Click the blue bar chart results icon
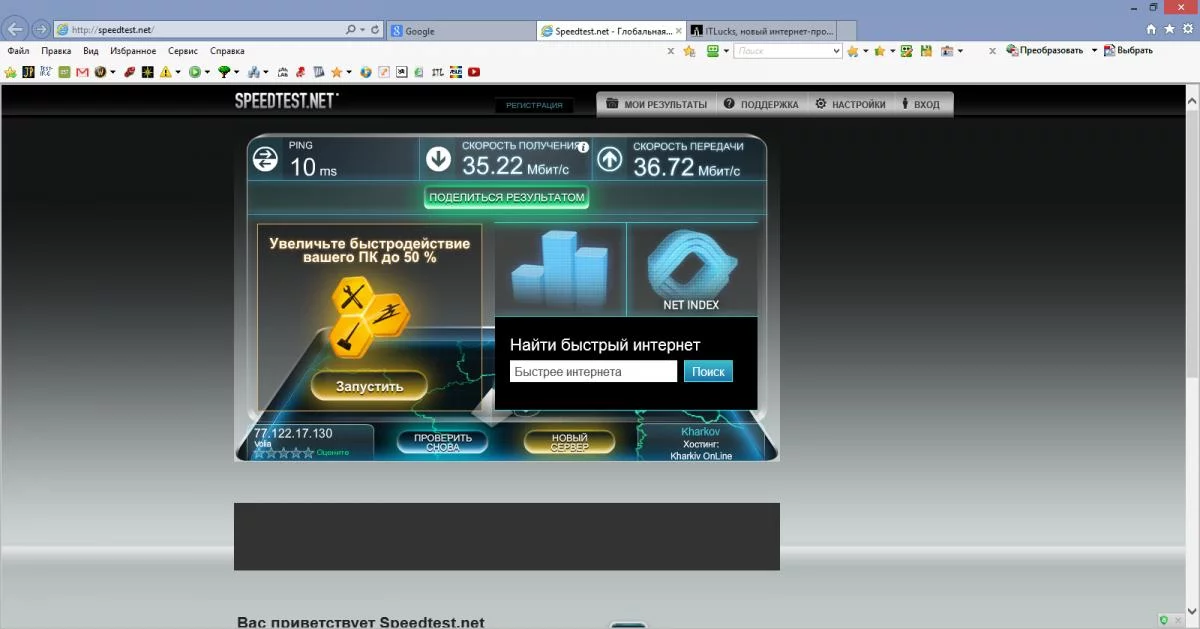The height and width of the screenshot is (629, 1200). pyautogui.click(x=559, y=268)
